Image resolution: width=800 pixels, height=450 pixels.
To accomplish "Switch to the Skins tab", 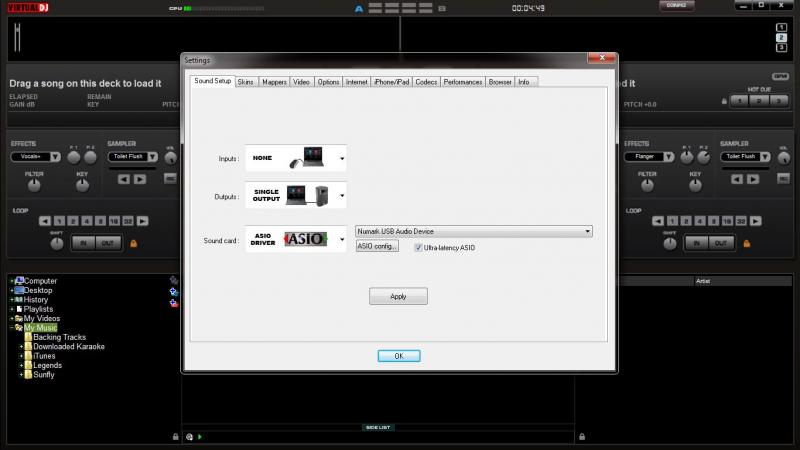I will click(x=246, y=82).
